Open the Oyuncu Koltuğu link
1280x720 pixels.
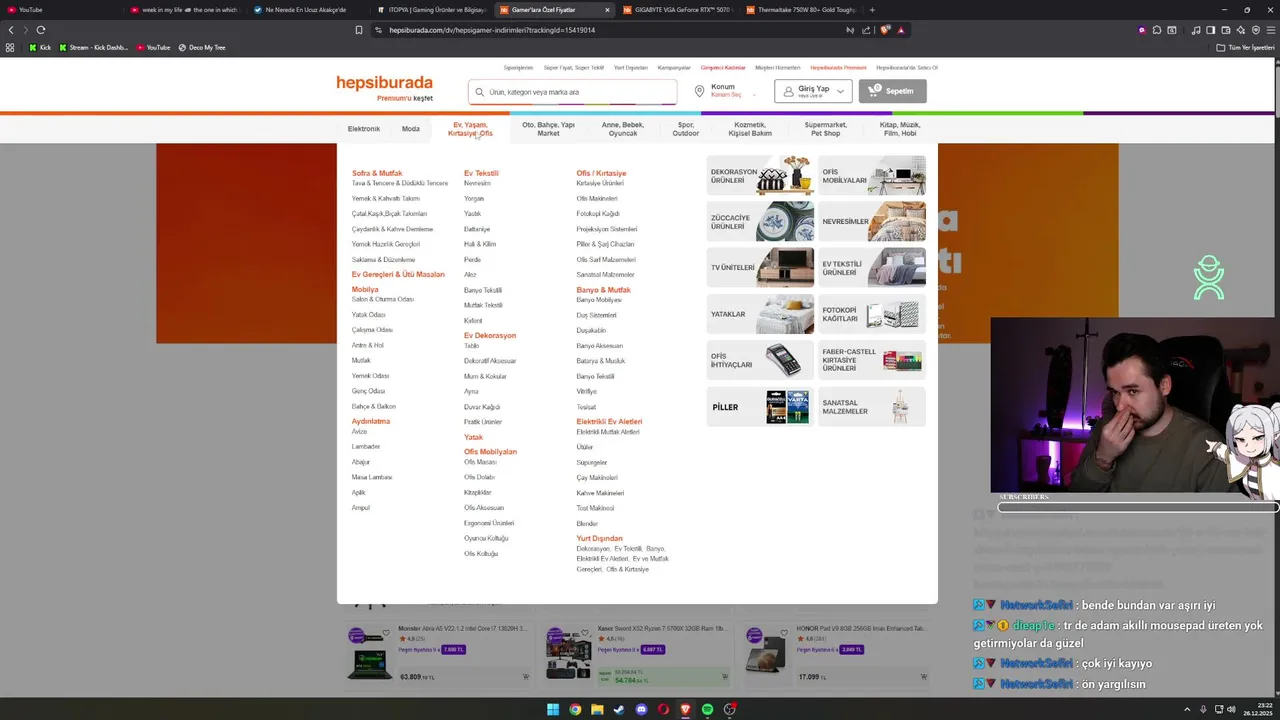click(486, 538)
